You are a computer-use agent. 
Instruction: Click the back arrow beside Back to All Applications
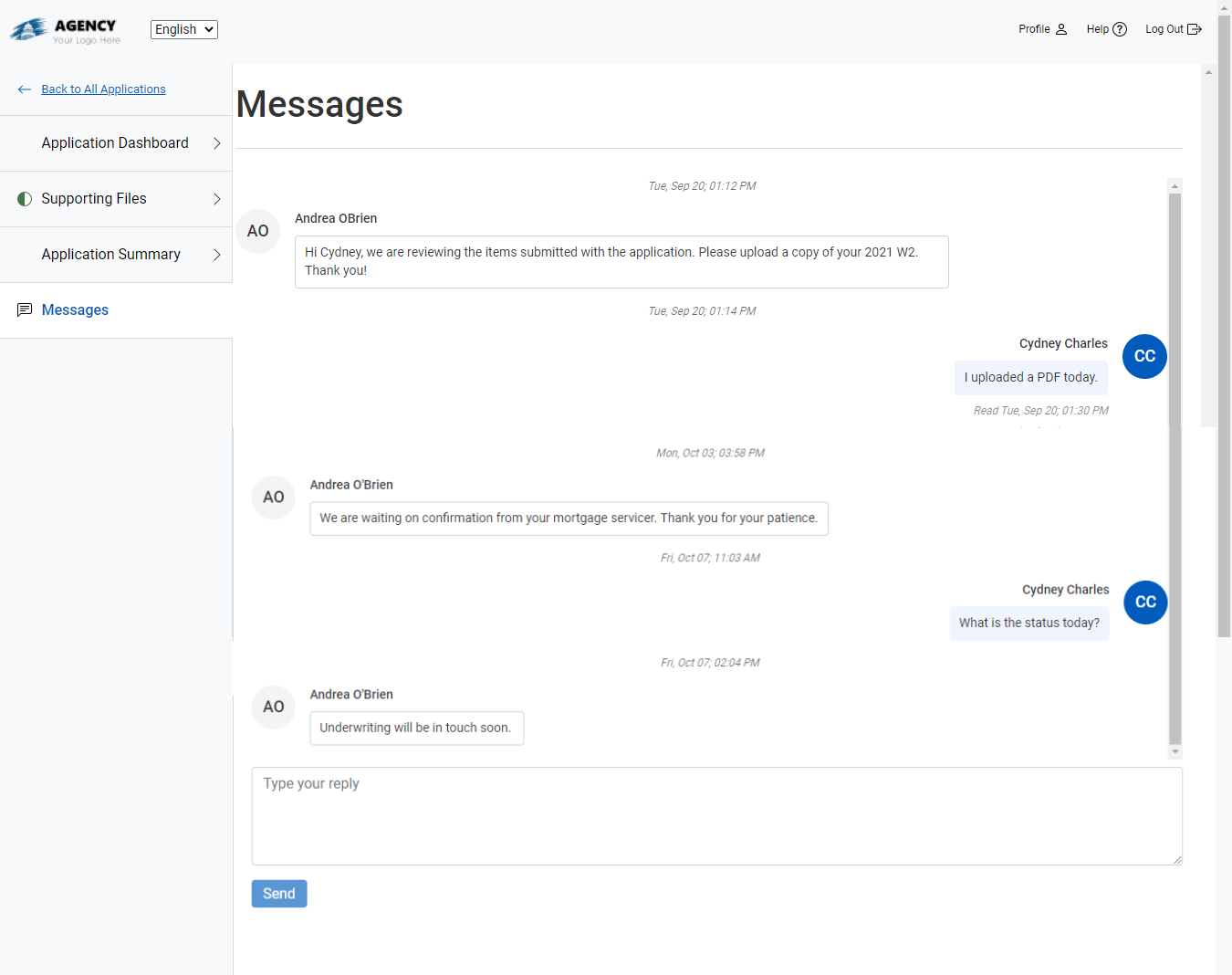coord(24,89)
